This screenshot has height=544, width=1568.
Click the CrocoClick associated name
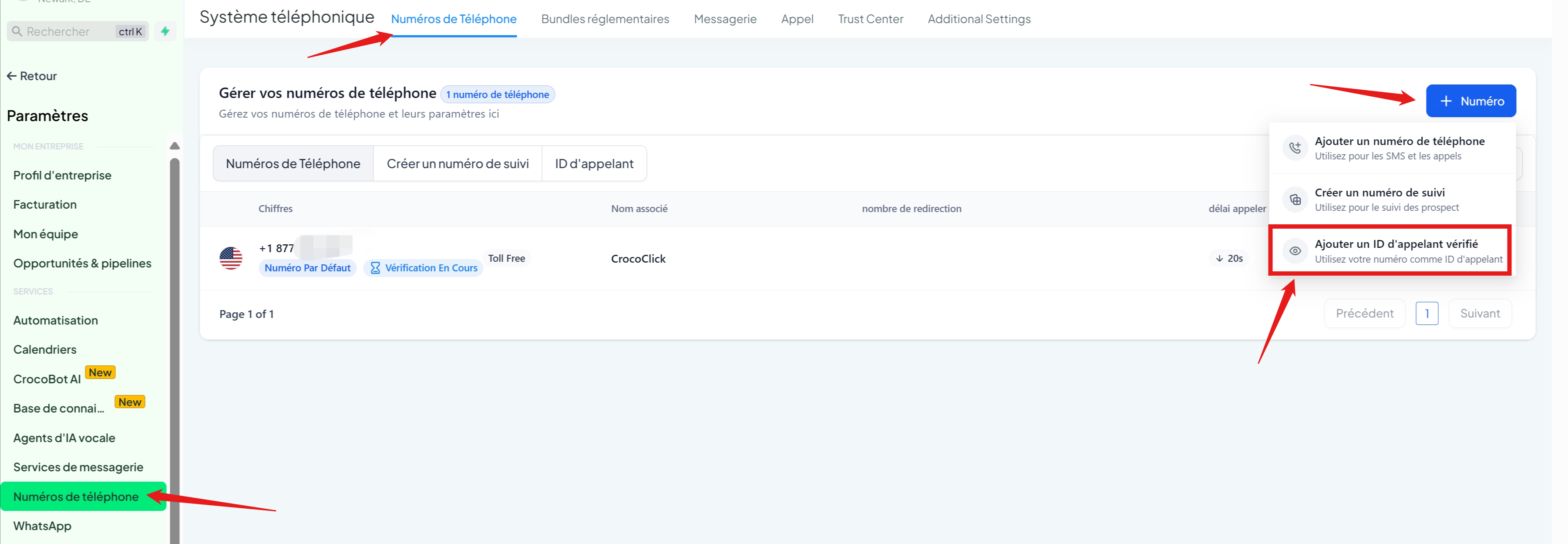click(x=638, y=259)
